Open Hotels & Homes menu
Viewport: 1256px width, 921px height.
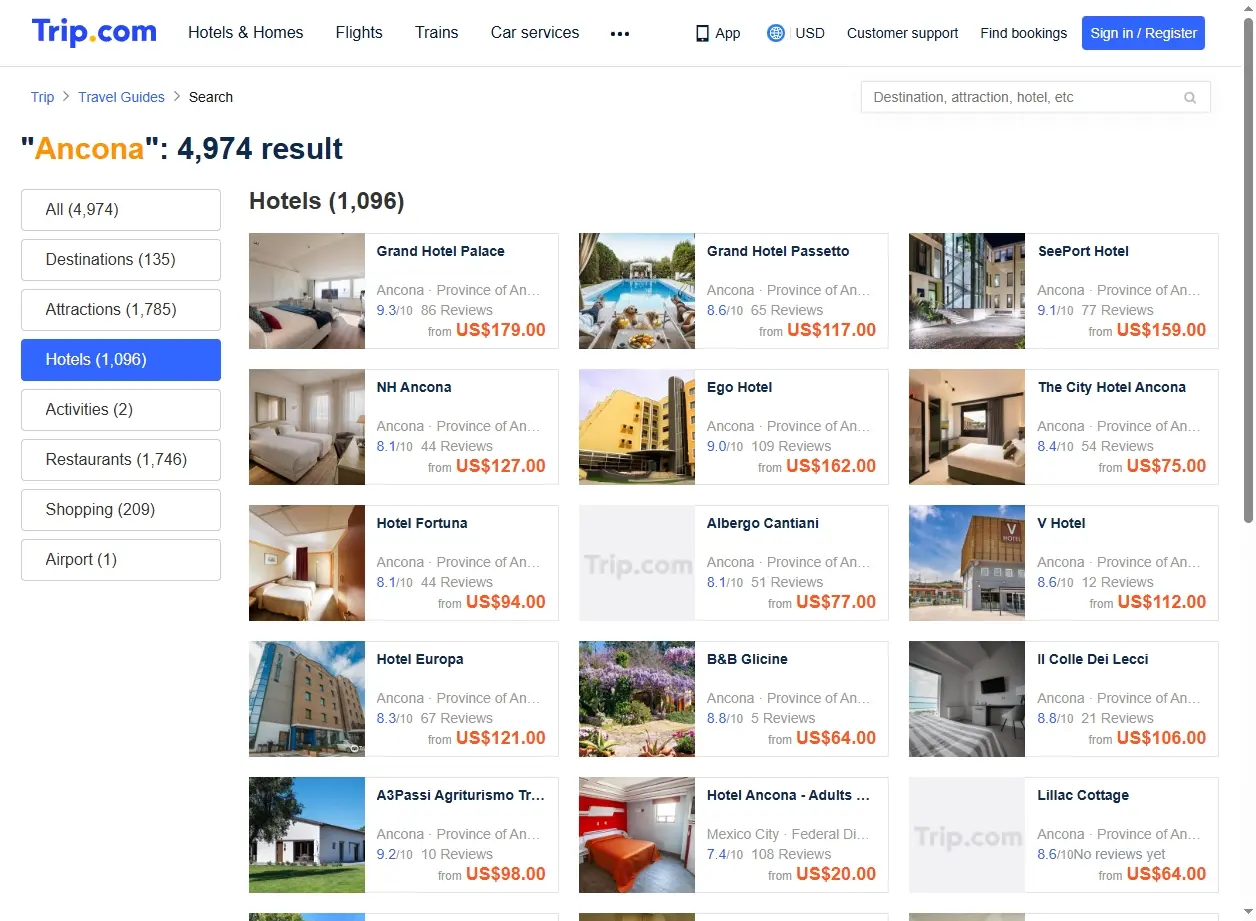[x=246, y=33]
